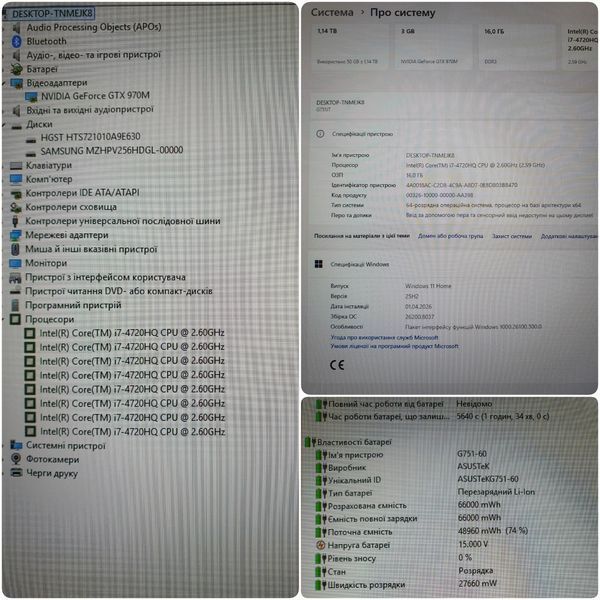Open Захист системи link
The width and height of the screenshot is (600, 600).
(512, 236)
